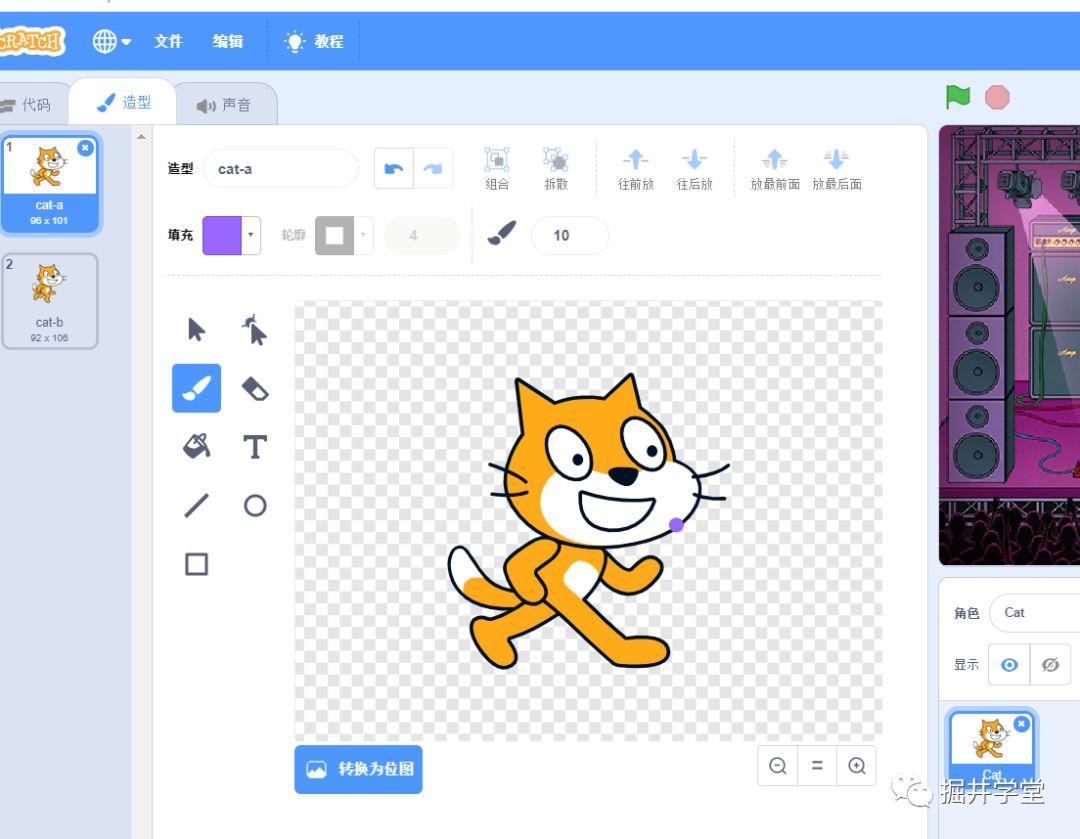Viewport: 1080px width, 839px height.
Task: Click the purple fill color swatch
Action: (x=222, y=235)
